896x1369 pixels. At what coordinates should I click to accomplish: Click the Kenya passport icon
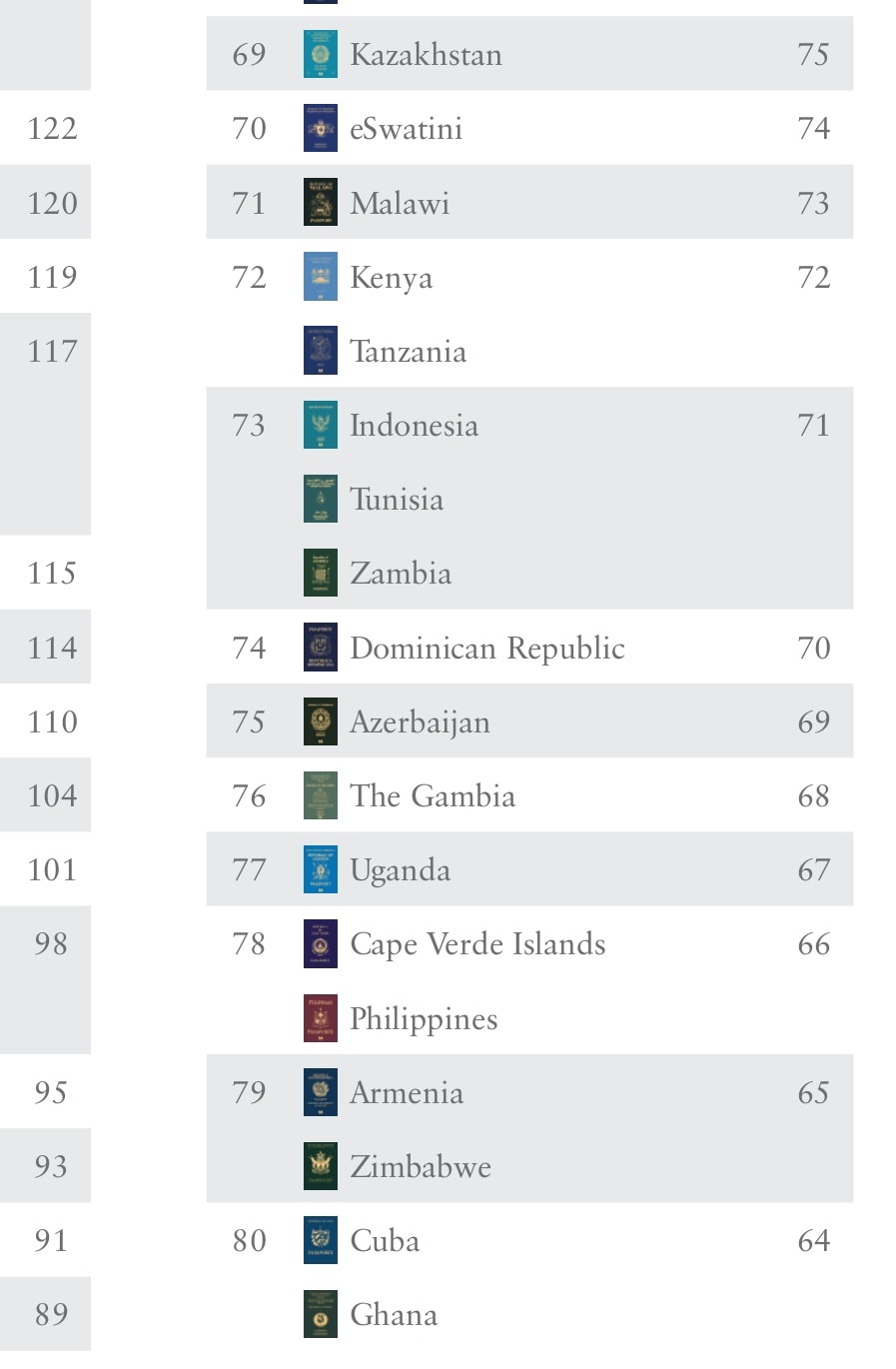pos(321,277)
